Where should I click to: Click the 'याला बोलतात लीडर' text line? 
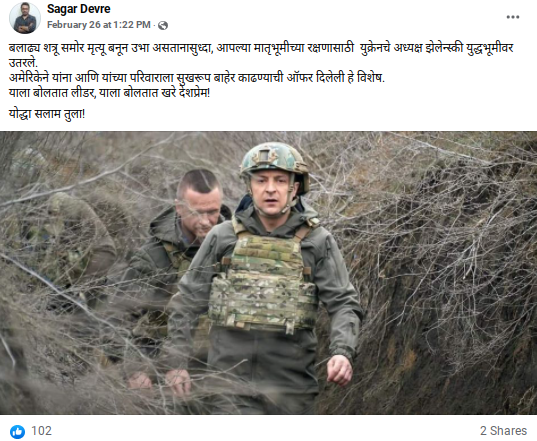(109, 93)
